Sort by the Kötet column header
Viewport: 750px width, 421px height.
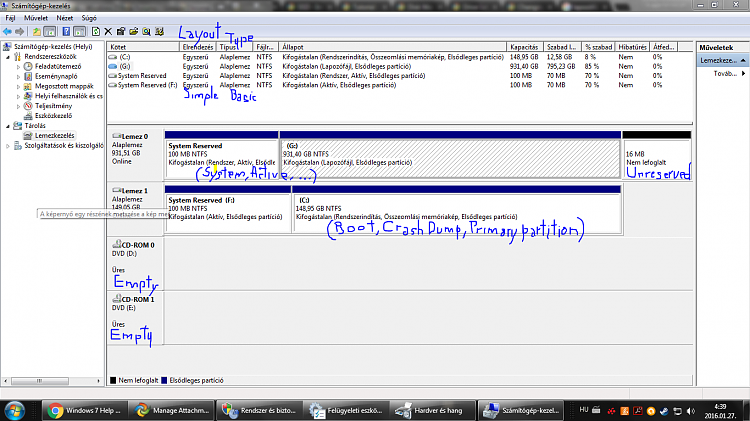[x=143, y=47]
